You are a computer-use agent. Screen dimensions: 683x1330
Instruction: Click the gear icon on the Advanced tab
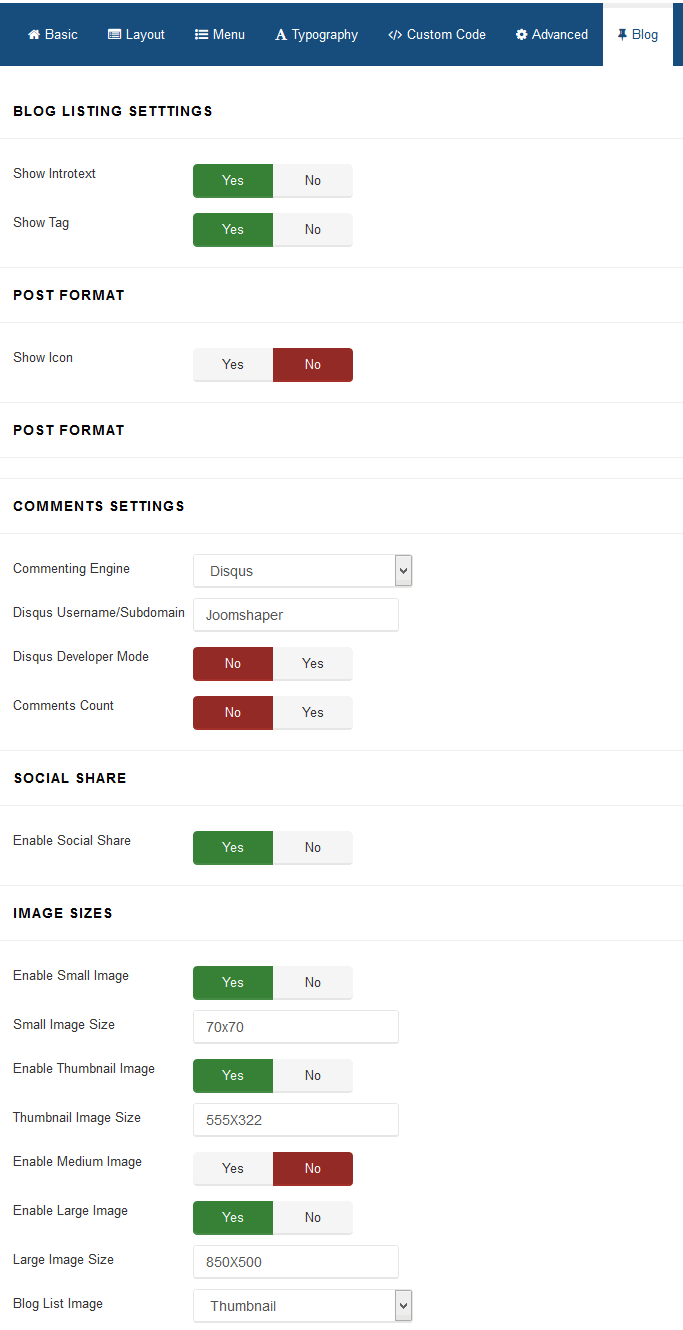(x=521, y=34)
